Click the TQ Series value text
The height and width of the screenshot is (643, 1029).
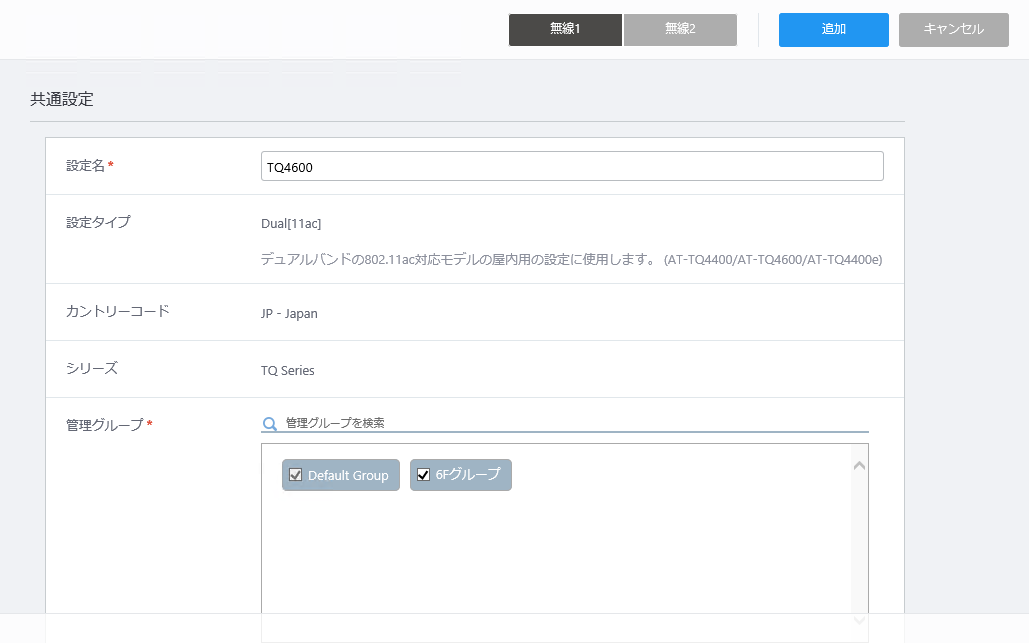[x=287, y=371]
